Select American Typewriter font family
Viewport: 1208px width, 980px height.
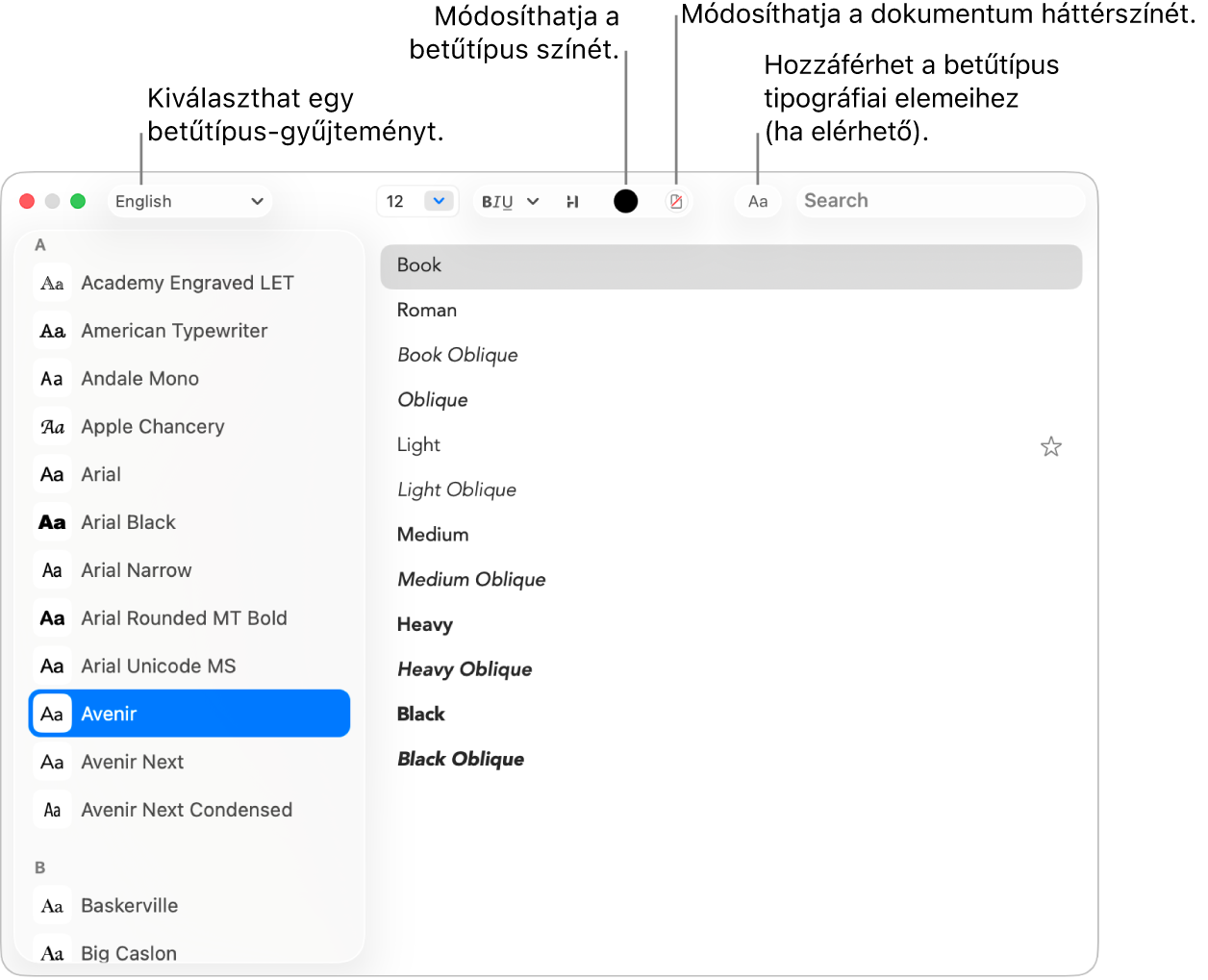[189, 331]
